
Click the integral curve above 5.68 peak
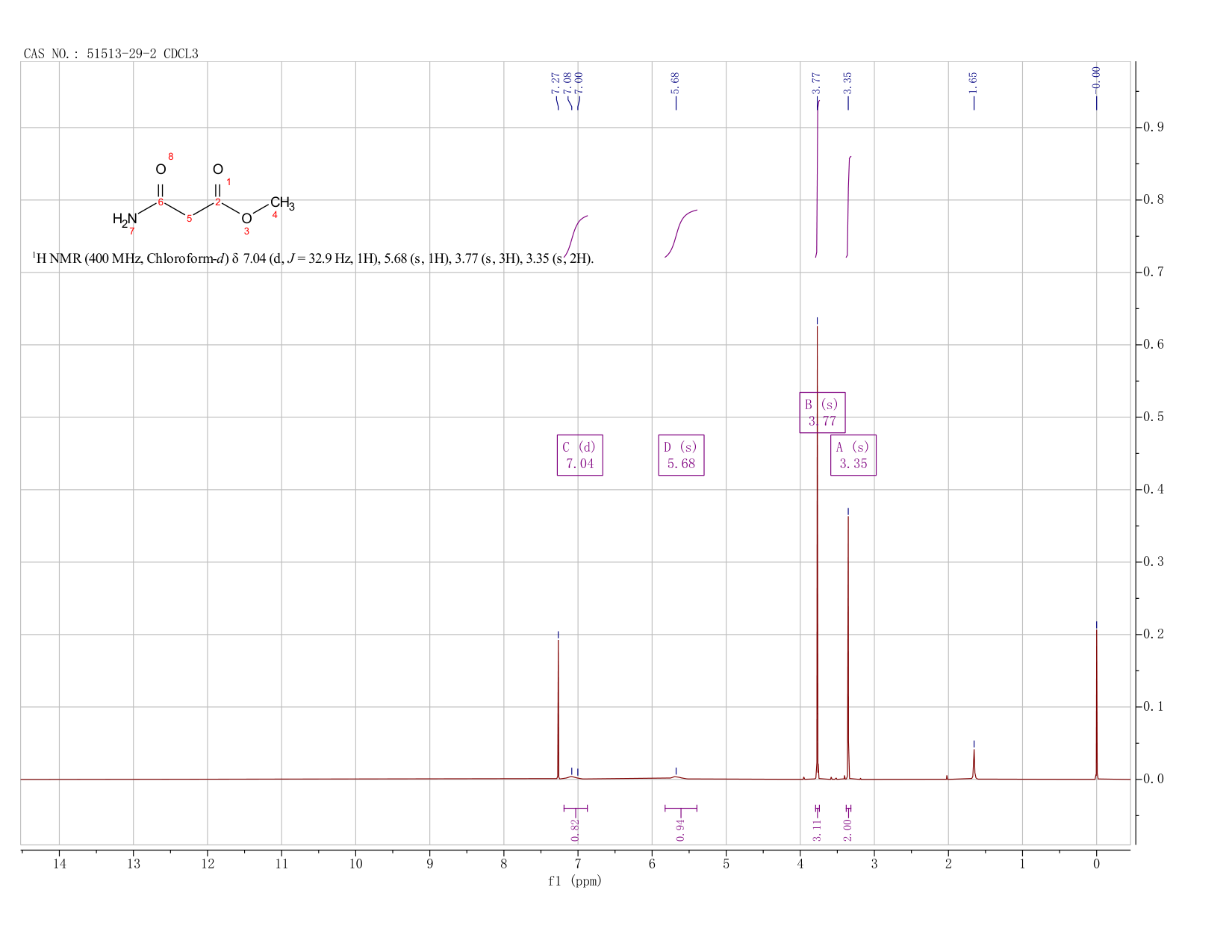pyautogui.click(x=681, y=234)
